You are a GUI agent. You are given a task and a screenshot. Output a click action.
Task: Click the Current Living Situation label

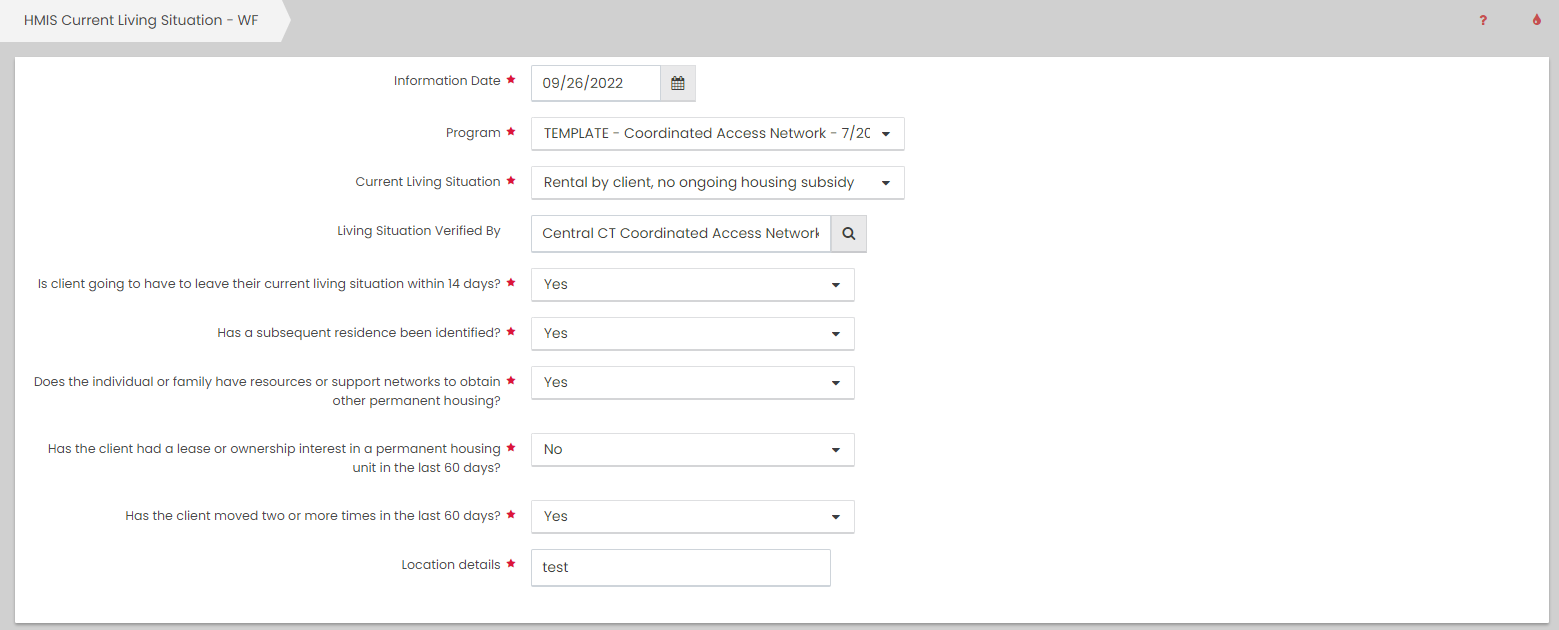click(x=427, y=182)
